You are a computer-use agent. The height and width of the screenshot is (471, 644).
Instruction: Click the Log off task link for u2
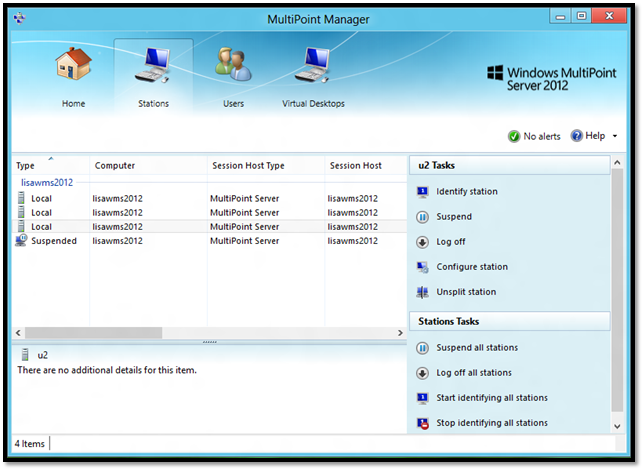[x=451, y=242]
